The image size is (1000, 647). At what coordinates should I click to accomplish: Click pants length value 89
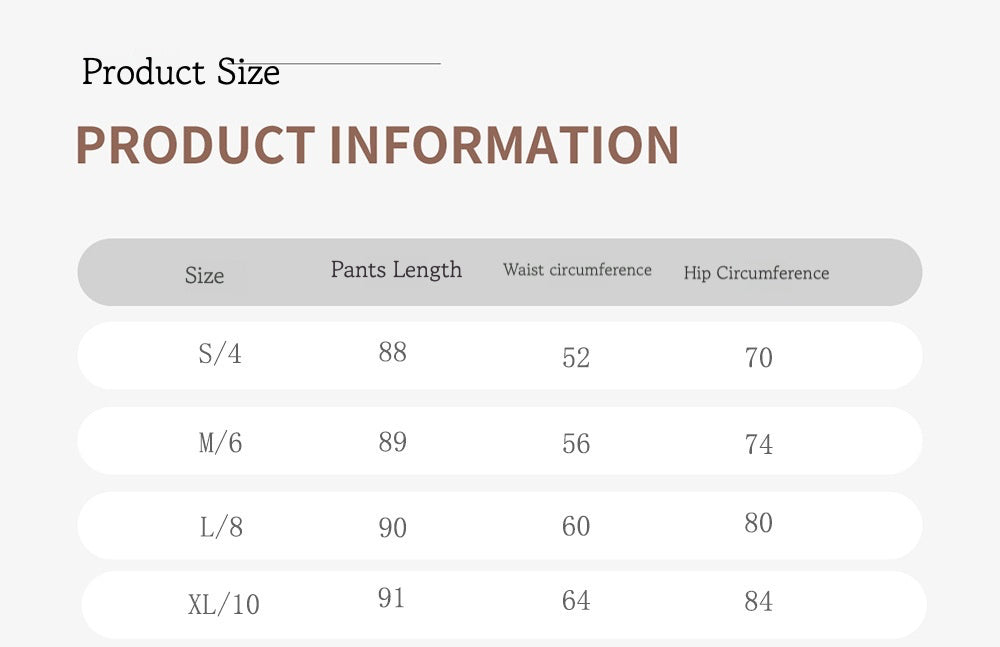click(x=392, y=442)
